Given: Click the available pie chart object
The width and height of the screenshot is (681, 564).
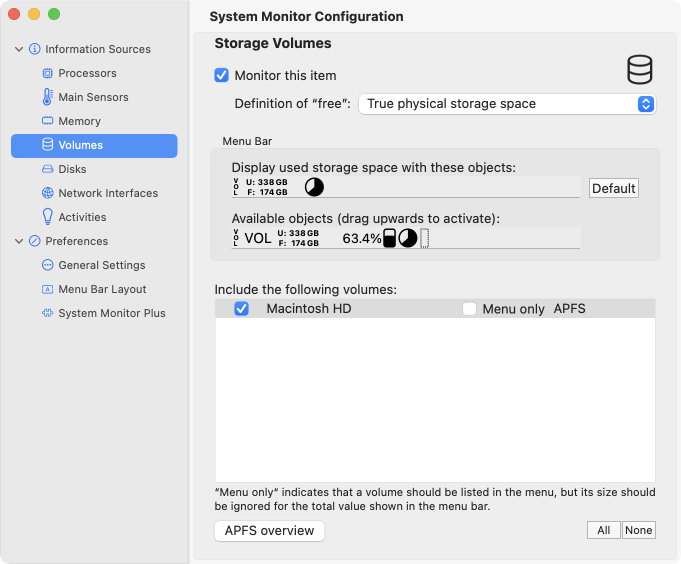Looking at the screenshot, I should (408, 238).
